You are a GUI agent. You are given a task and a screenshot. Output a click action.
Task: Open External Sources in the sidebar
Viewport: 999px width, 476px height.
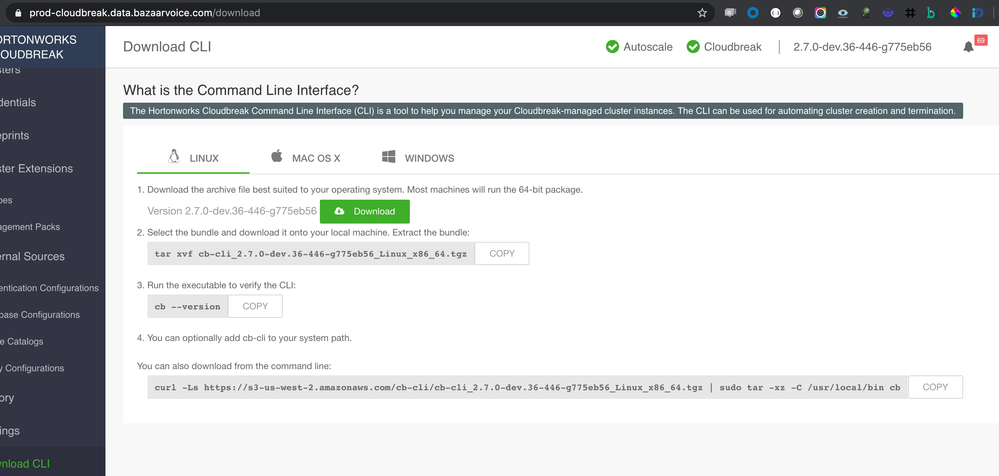click(33, 257)
